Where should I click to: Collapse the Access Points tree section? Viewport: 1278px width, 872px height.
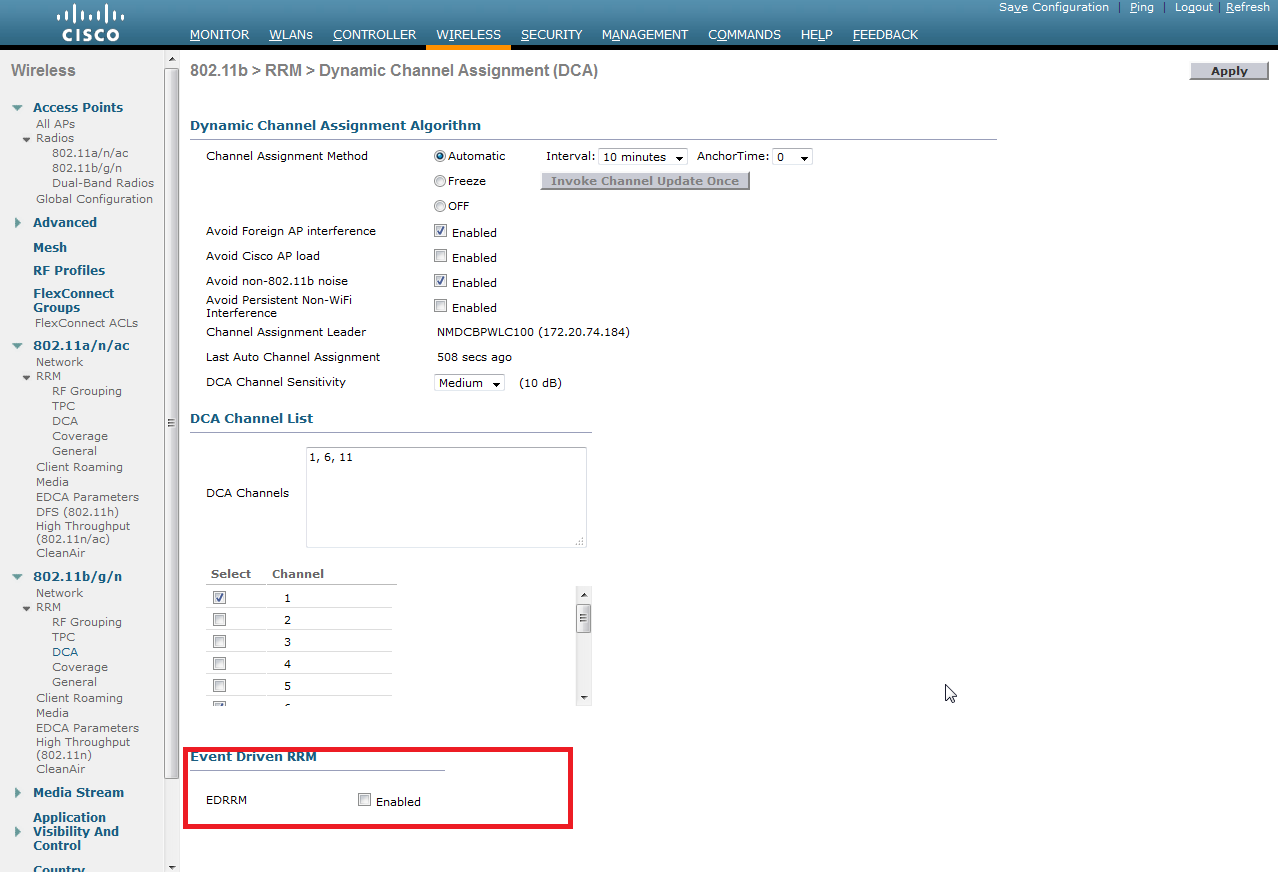(x=18, y=108)
